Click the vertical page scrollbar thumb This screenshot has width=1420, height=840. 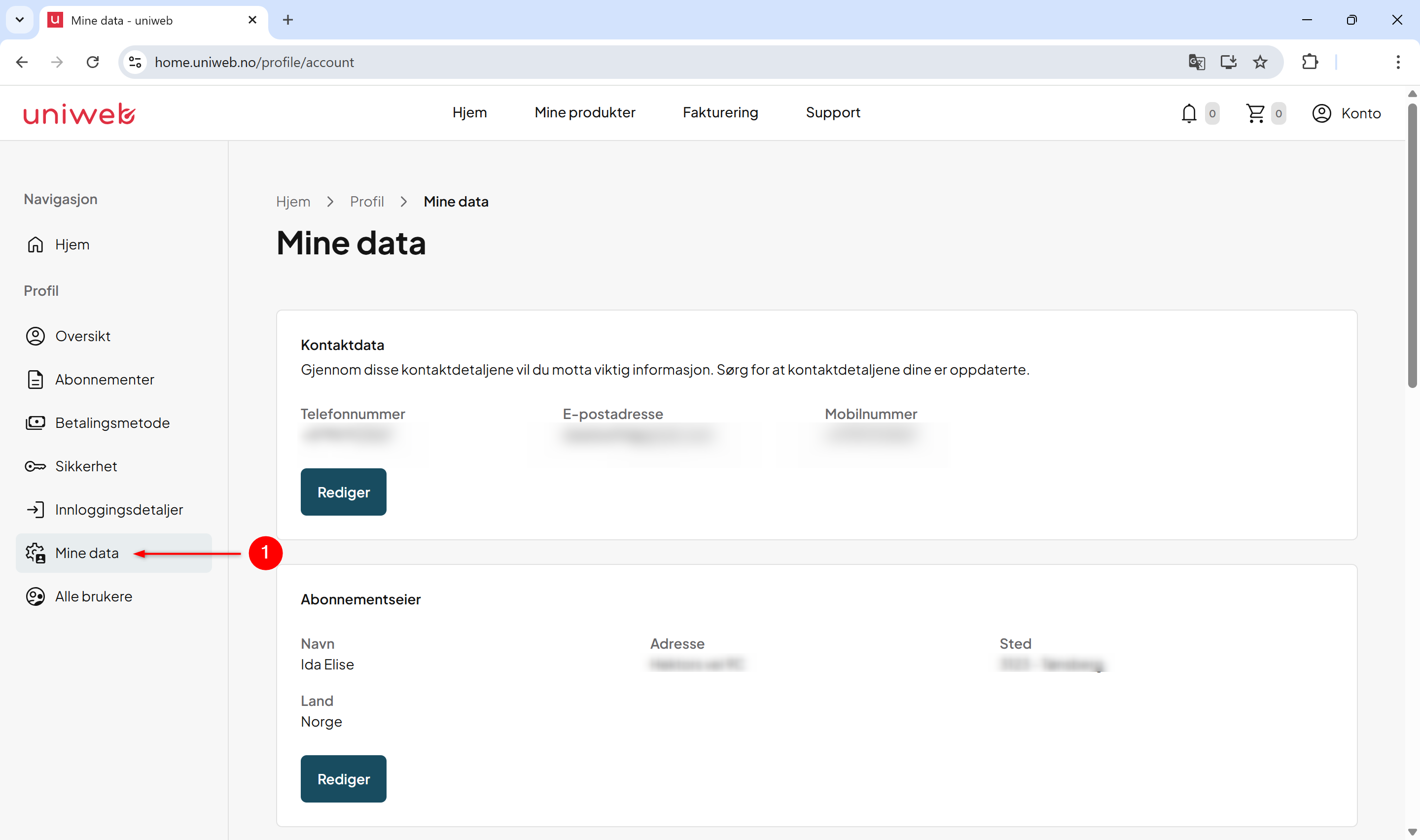[x=1413, y=245]
